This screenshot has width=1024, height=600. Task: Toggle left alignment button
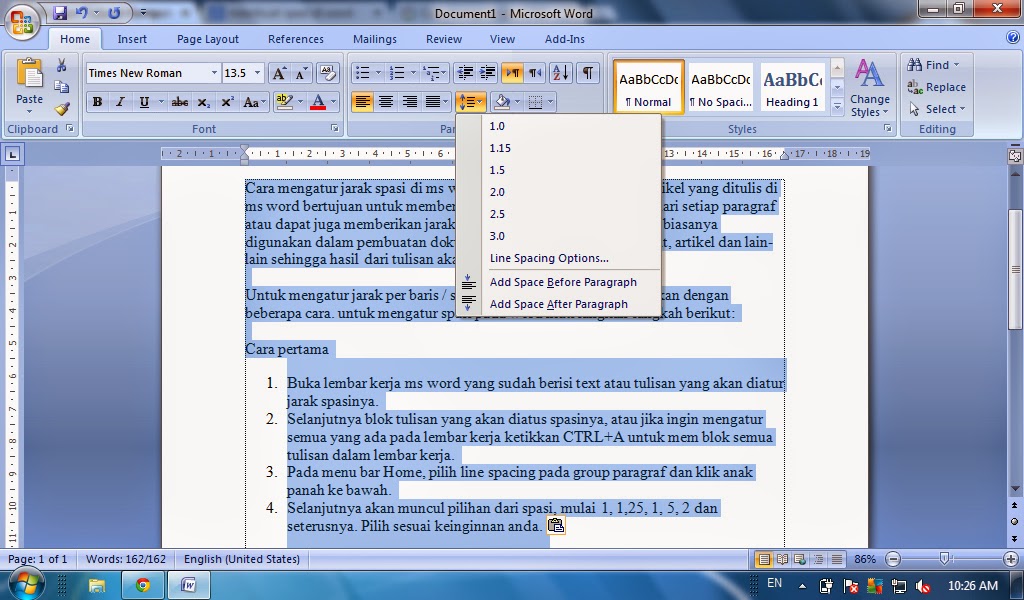(362, 102)
